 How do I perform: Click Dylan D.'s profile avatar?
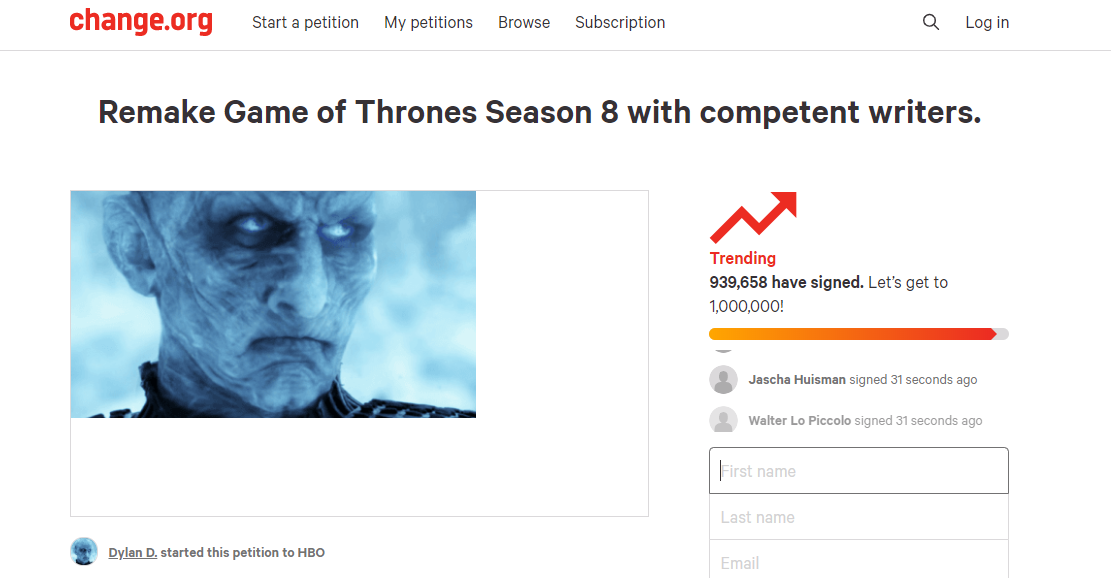84,552
